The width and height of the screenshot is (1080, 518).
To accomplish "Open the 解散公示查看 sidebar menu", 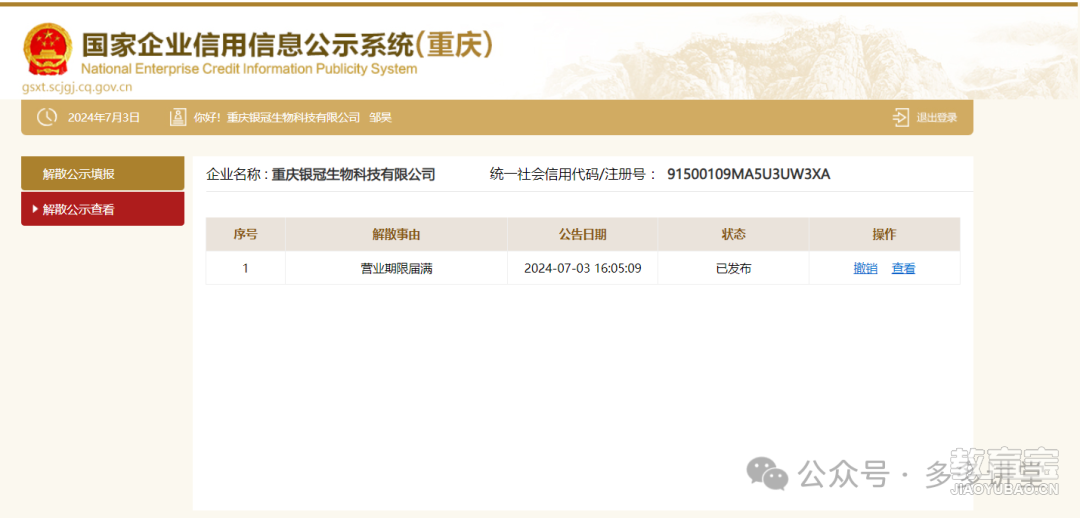I will (x=103, y=209).
